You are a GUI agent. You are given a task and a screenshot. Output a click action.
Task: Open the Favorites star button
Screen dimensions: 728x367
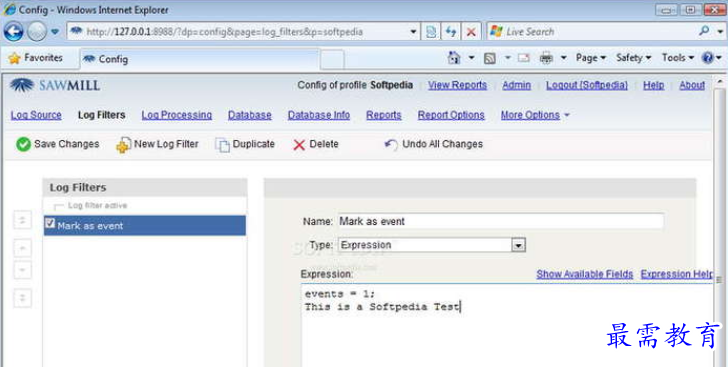[x=36, y=58]
